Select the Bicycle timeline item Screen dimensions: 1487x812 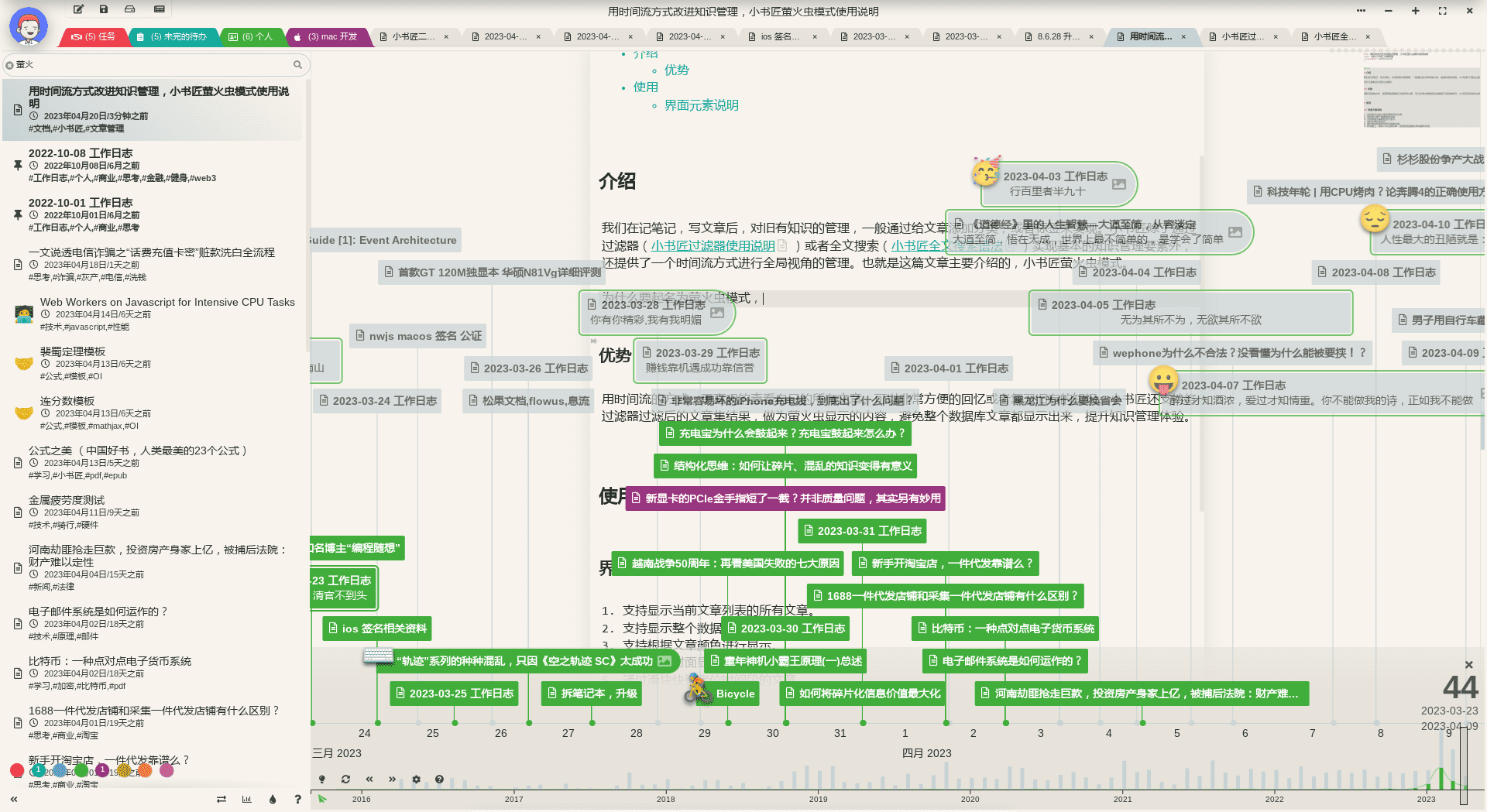(x=727, y=694)
